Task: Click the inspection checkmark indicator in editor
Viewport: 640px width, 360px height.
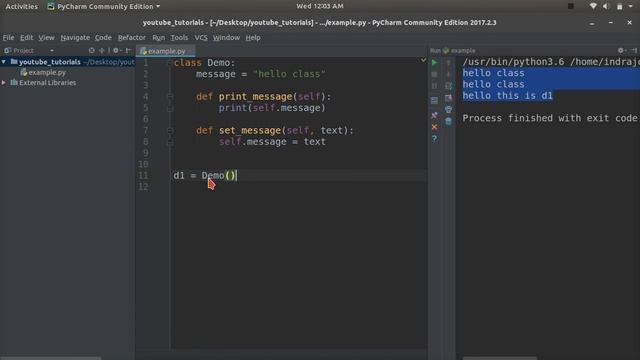Action: click(x=423, y=60)
